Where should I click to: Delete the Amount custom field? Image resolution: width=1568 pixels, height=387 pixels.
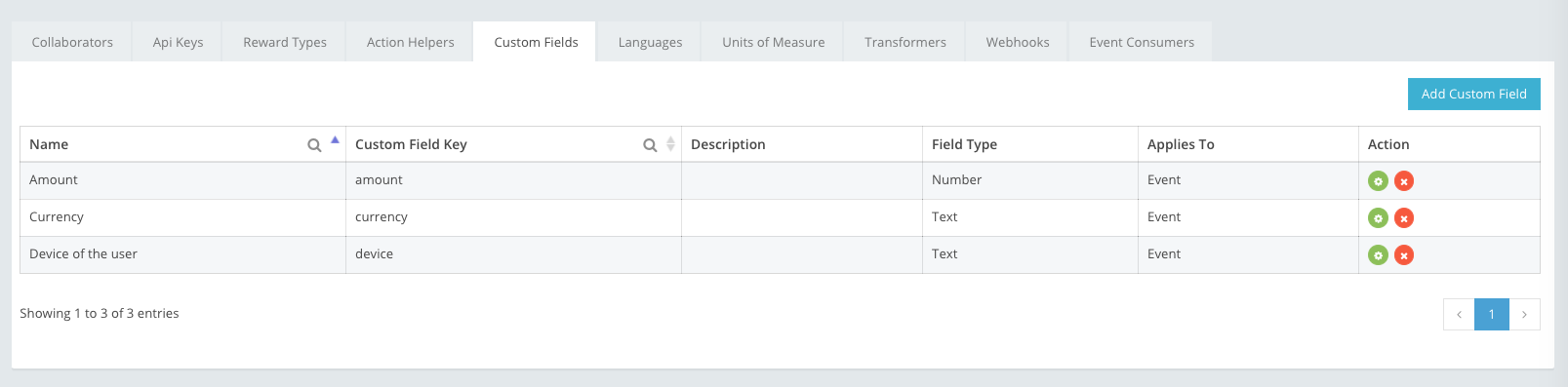point(1403,181)
